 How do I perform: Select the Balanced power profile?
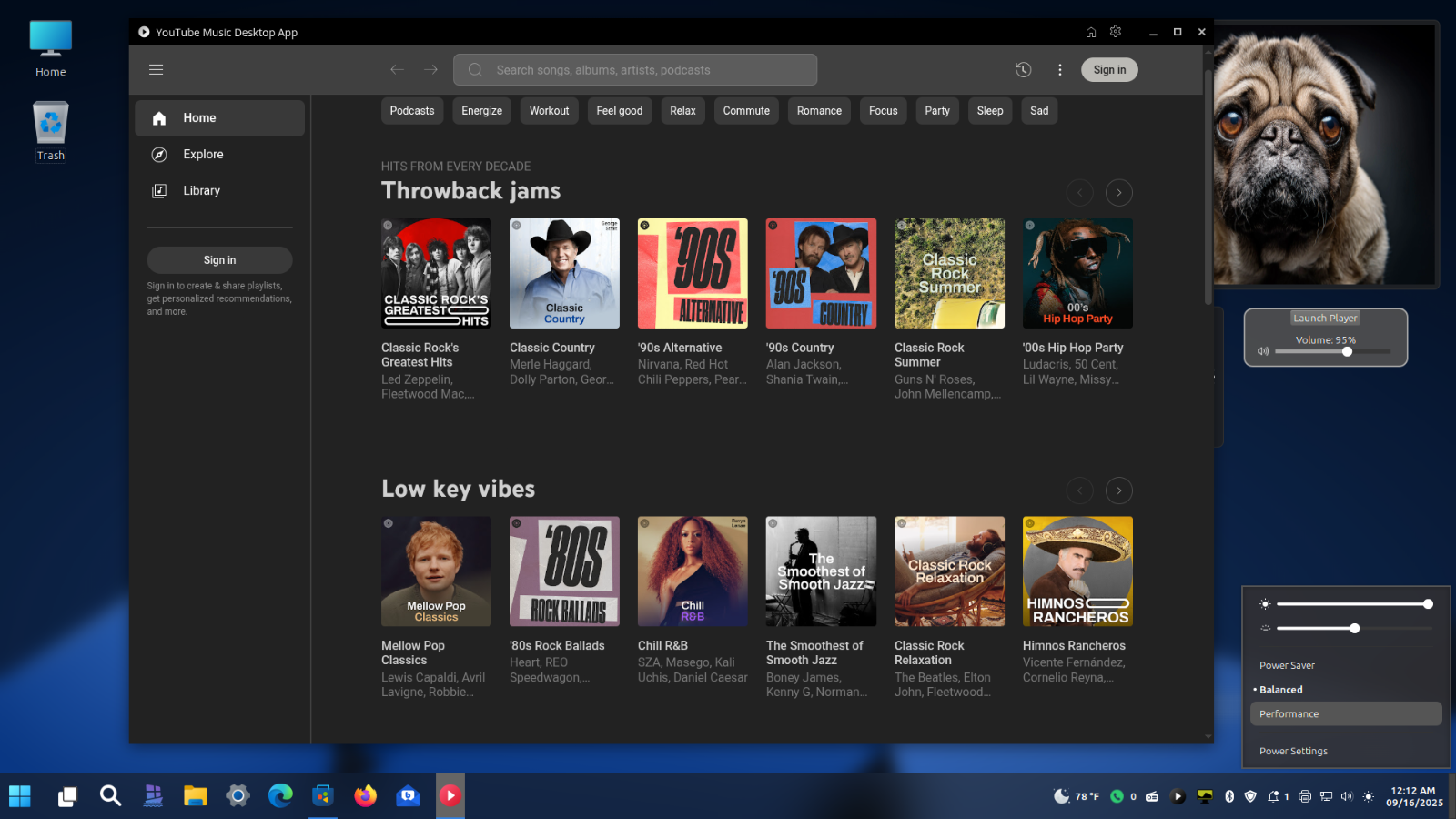click(x=1280, y=690)
